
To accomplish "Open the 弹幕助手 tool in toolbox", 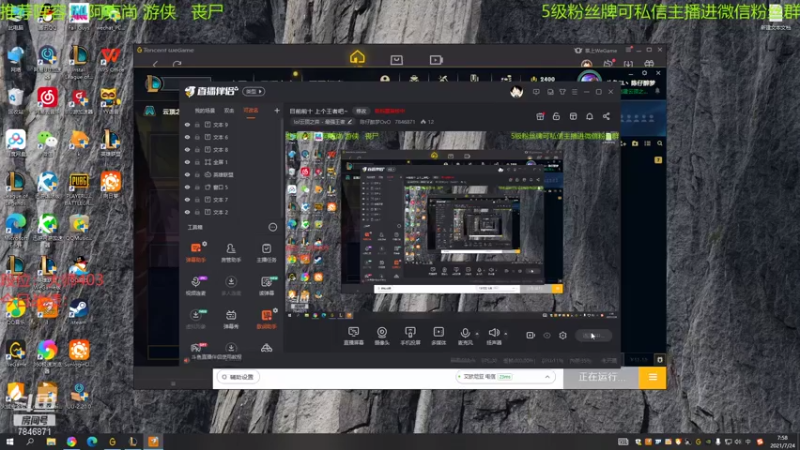I will tap(195, 252).
